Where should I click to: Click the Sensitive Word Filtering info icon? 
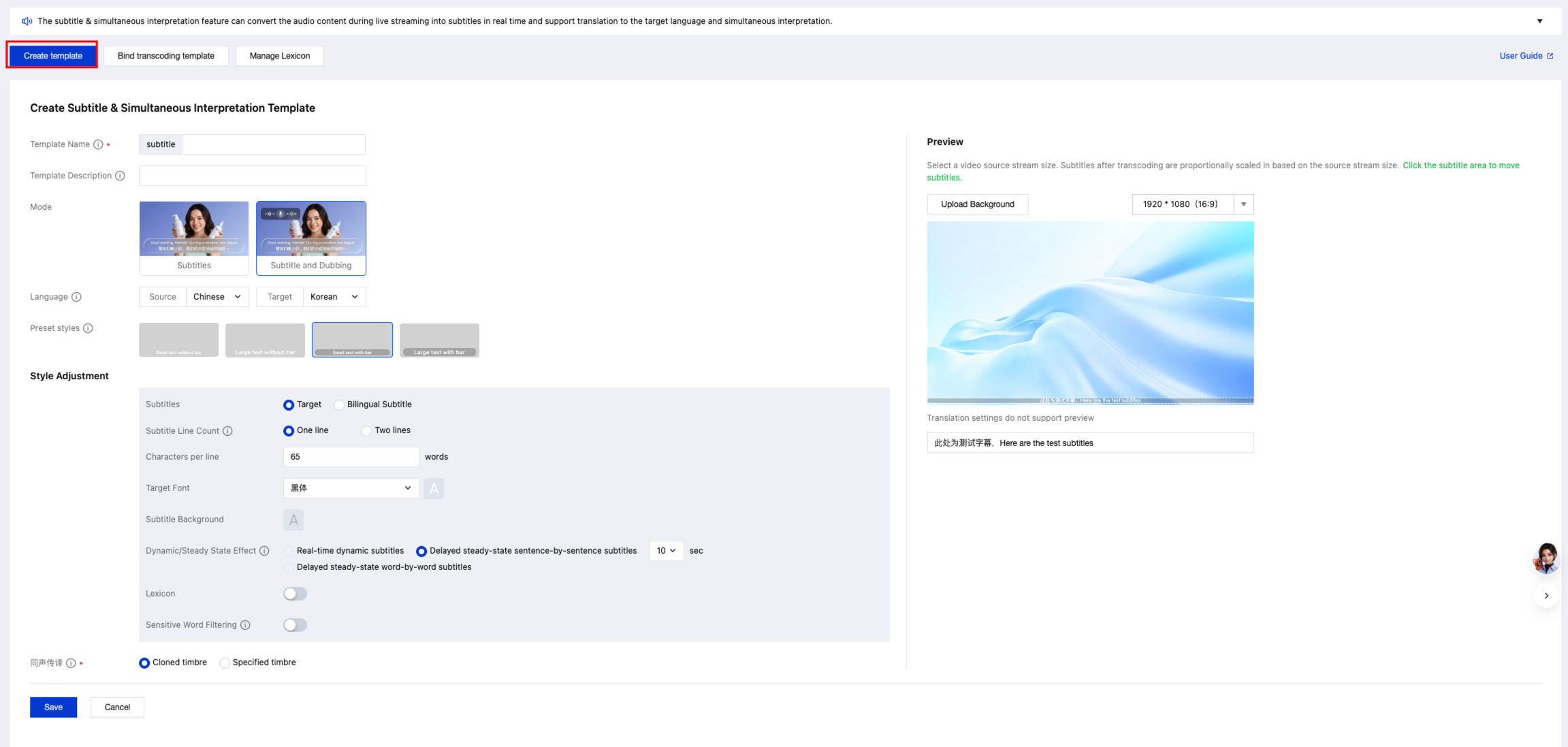(x=245, y=625)
